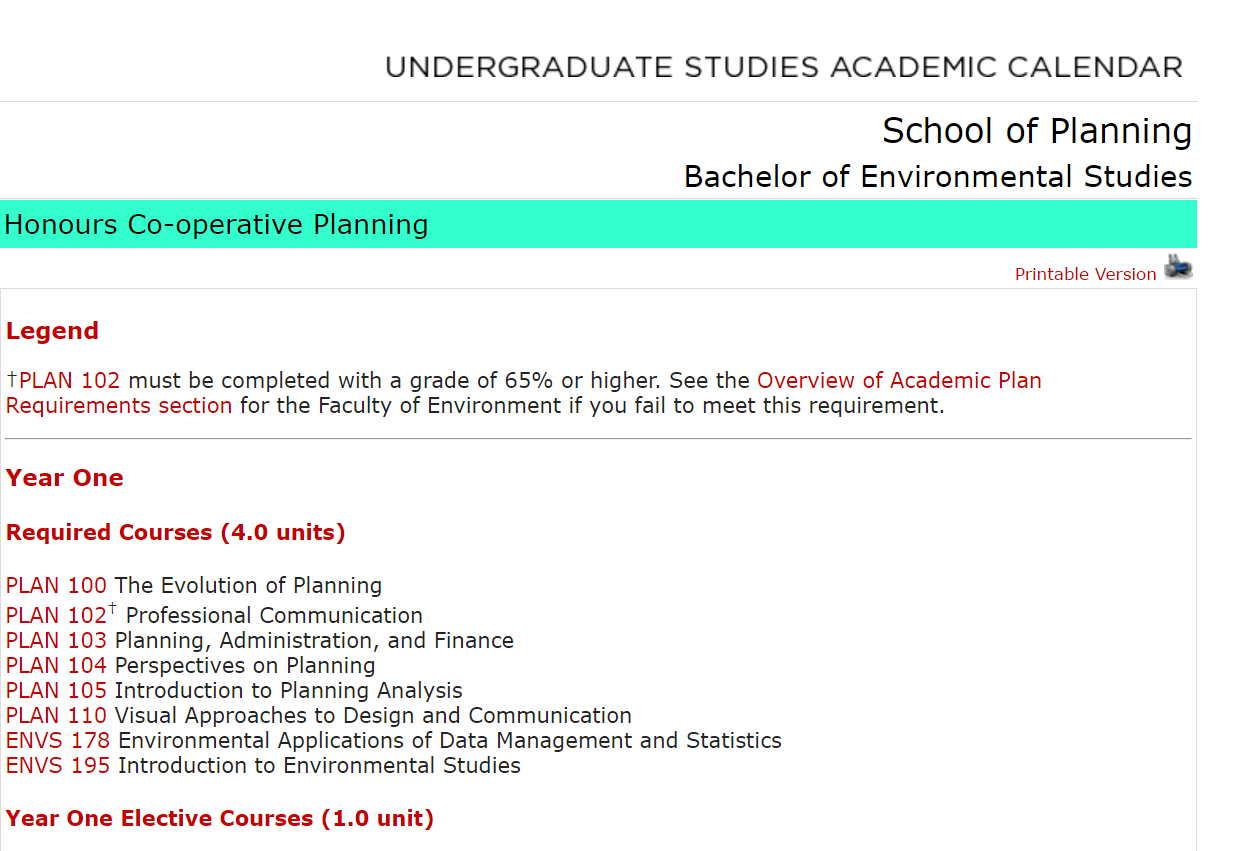
Task: Open Overview of Academic Plan Requirements section link
Action: point(899,381)
